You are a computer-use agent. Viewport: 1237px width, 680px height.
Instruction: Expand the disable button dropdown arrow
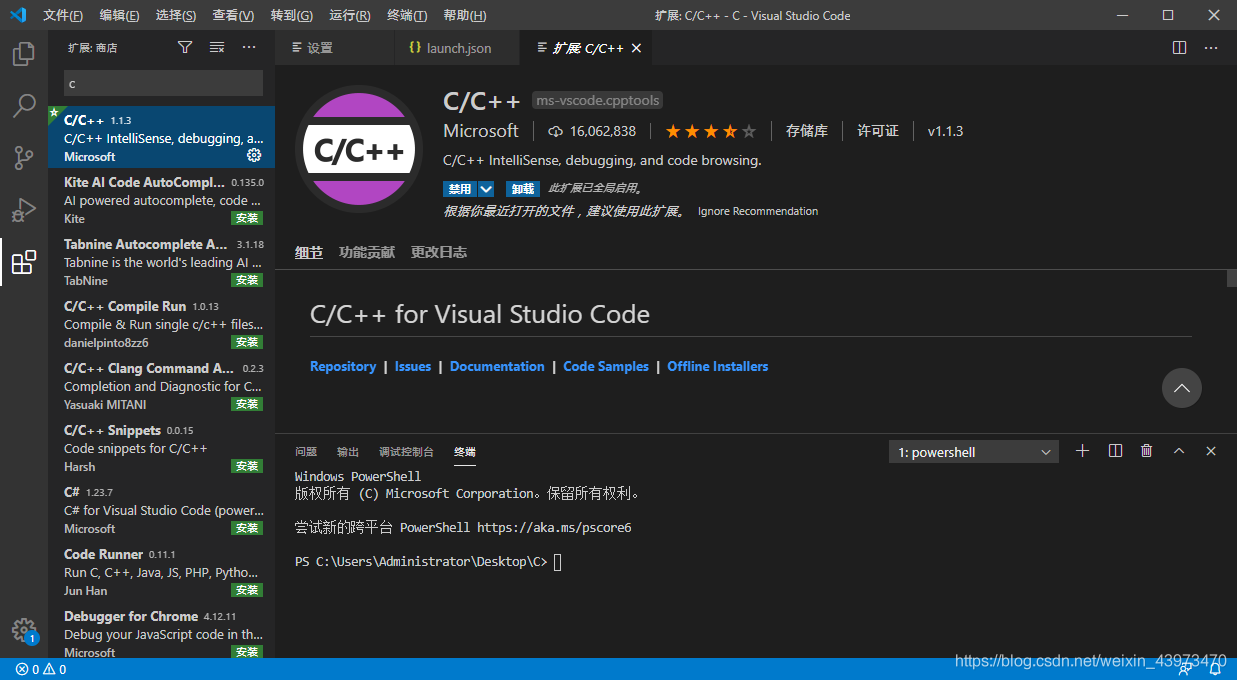pos(486,188)
